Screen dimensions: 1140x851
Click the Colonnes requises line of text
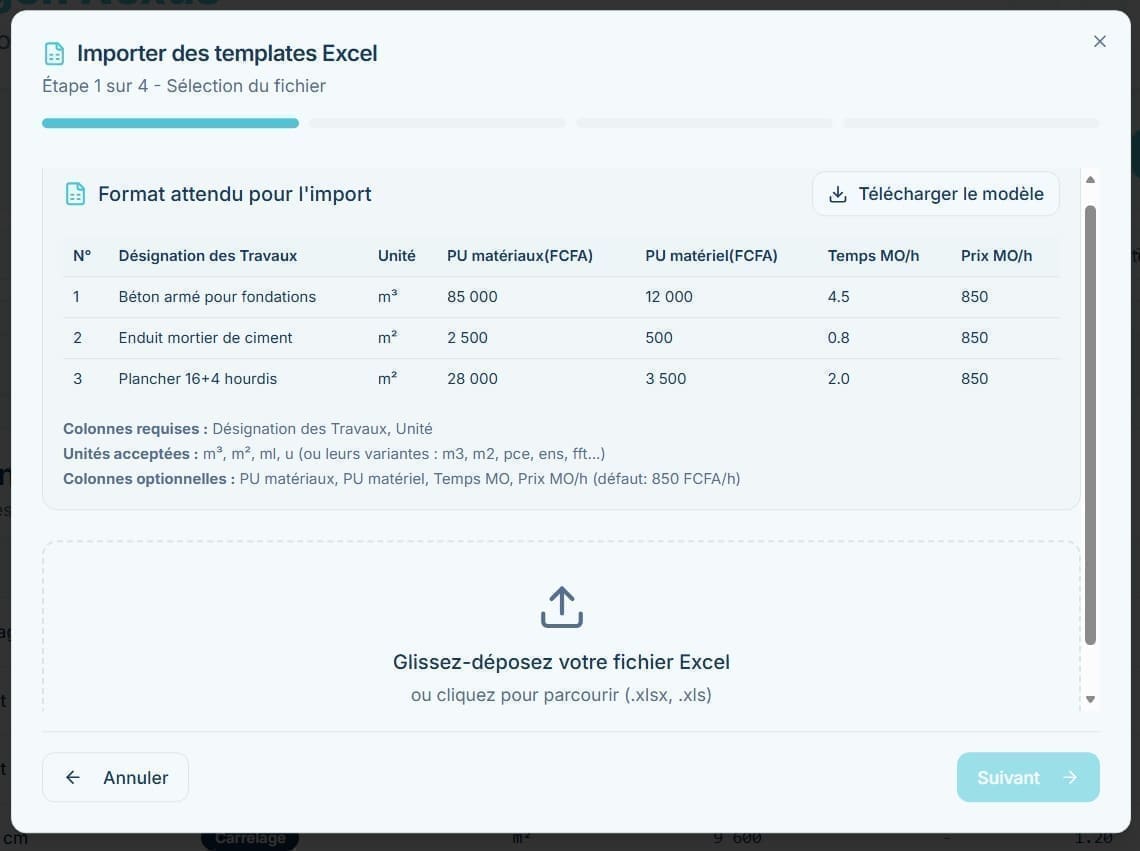tap(248, 429)
